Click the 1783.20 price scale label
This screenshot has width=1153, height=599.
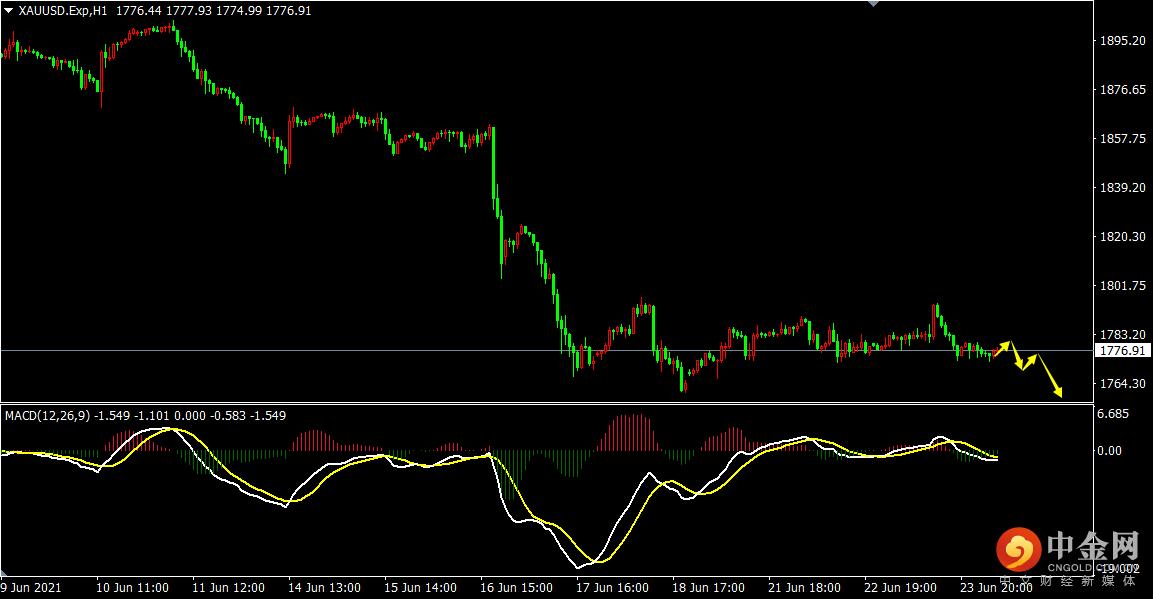(1122, 335)
